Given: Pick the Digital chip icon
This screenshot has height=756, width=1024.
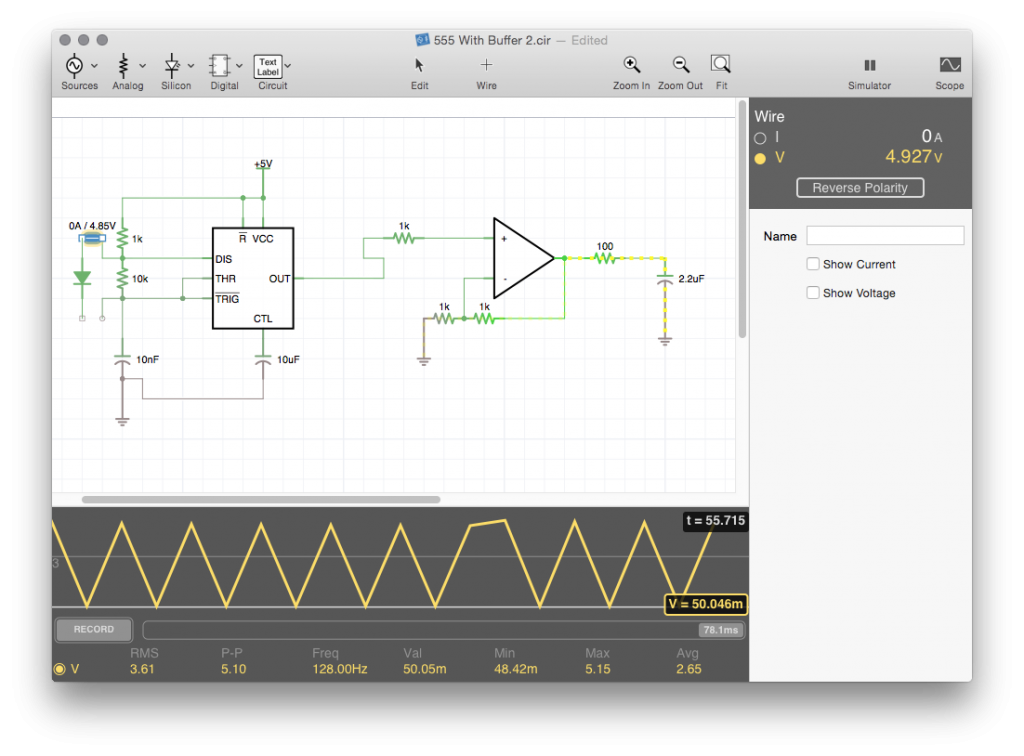Looking at the screenshot, I should tap(219, 66).
